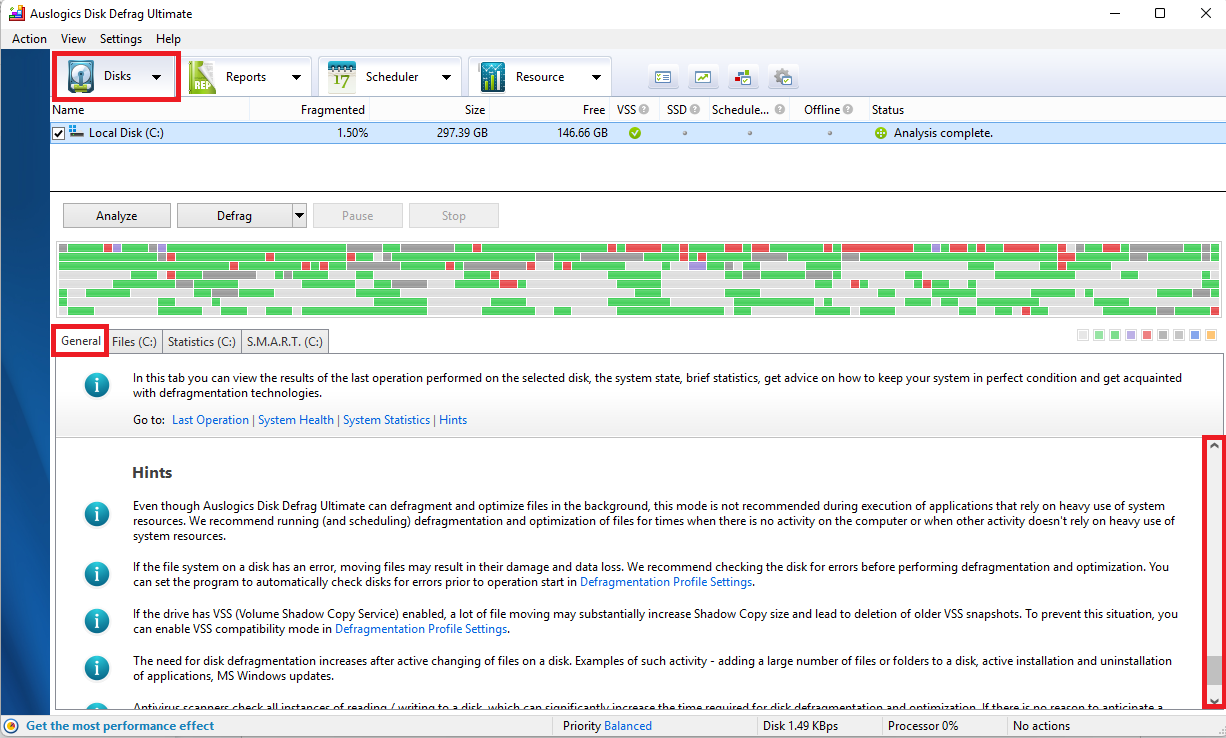
Task: Open the Reports dropdown arrow
Action: coord(296,77)
